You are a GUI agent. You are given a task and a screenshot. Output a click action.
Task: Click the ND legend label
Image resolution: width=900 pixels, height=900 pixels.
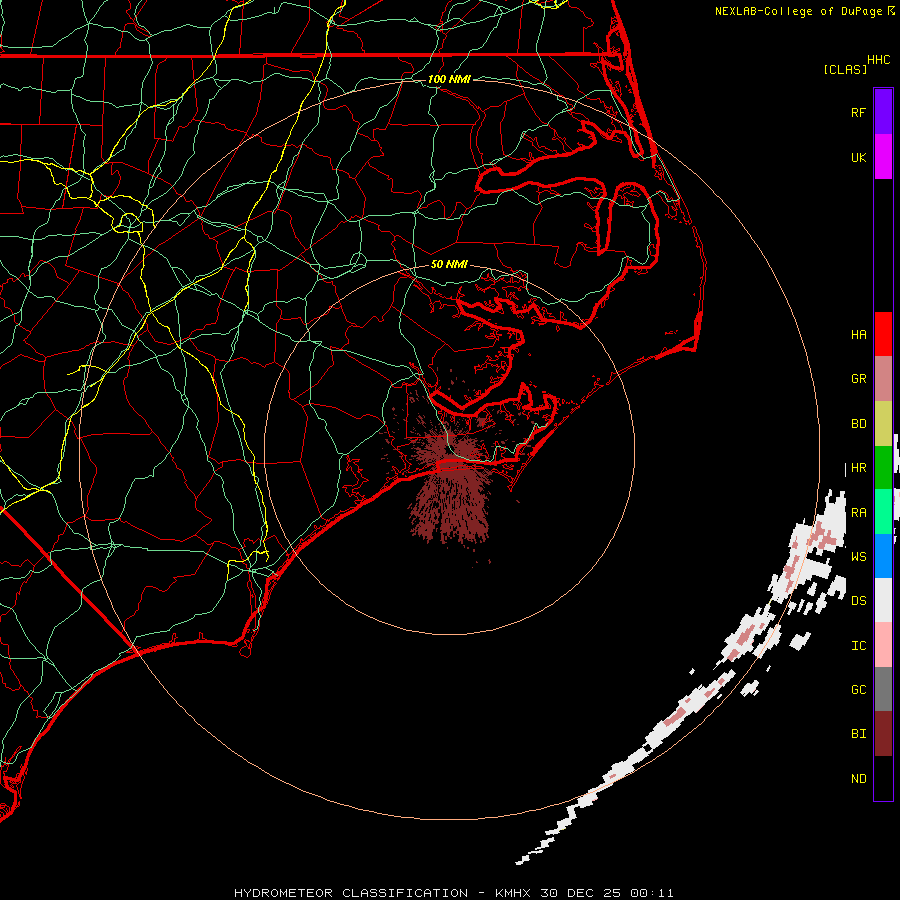pyautogui.click(x=859, y=778)
